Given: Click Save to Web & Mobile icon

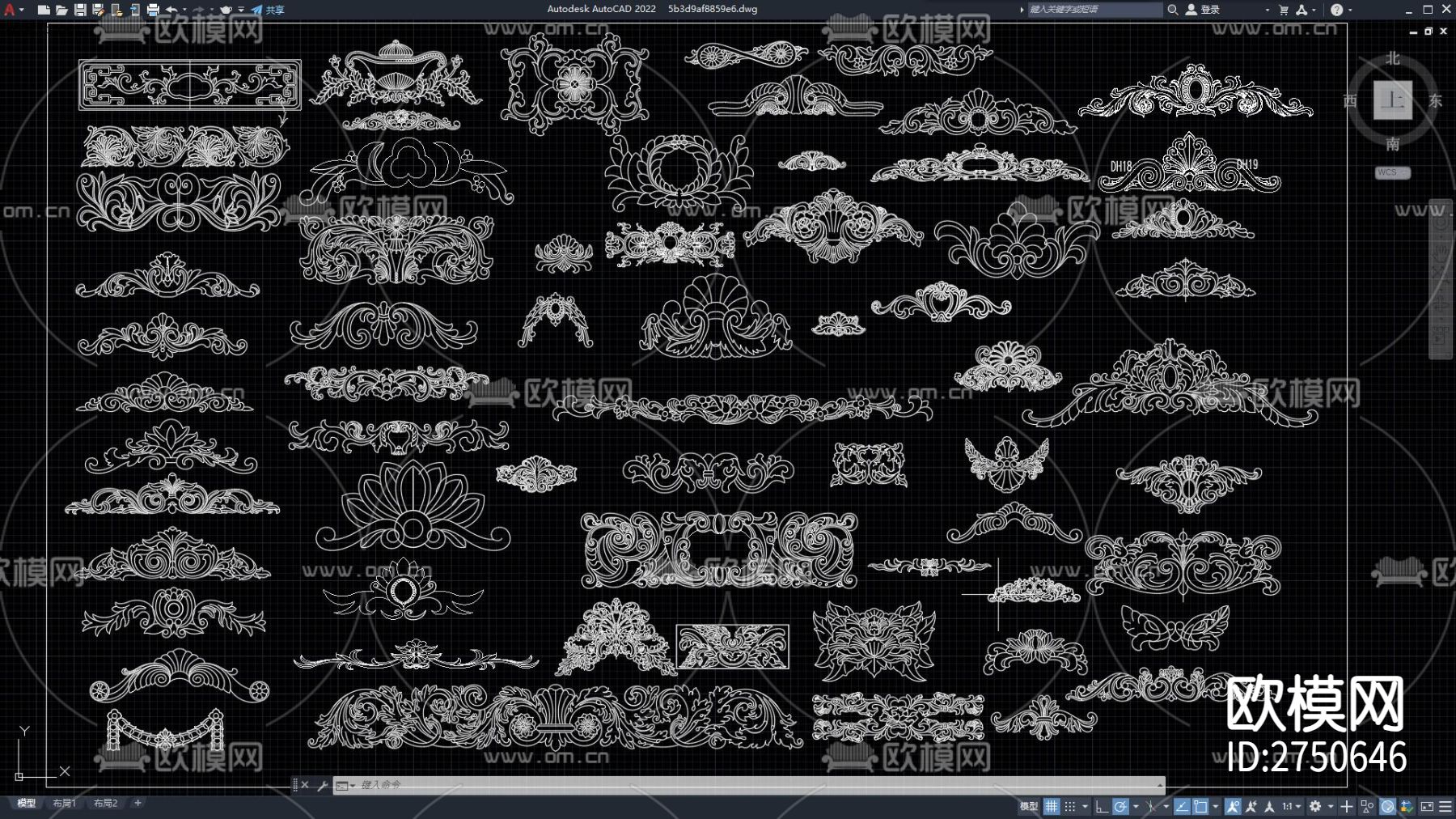Looking at the screenshot, I should click(134, 10).
